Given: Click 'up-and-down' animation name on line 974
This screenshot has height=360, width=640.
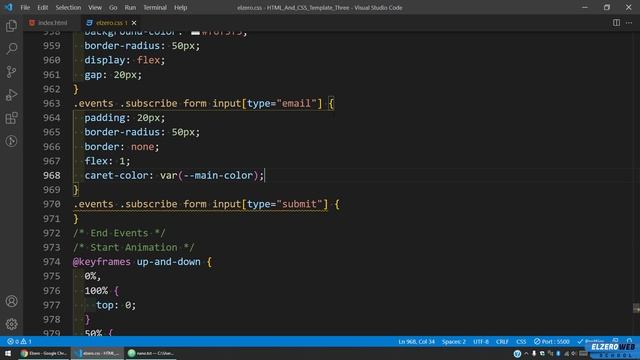Looking at the screenshot, I should coord(169,262).
